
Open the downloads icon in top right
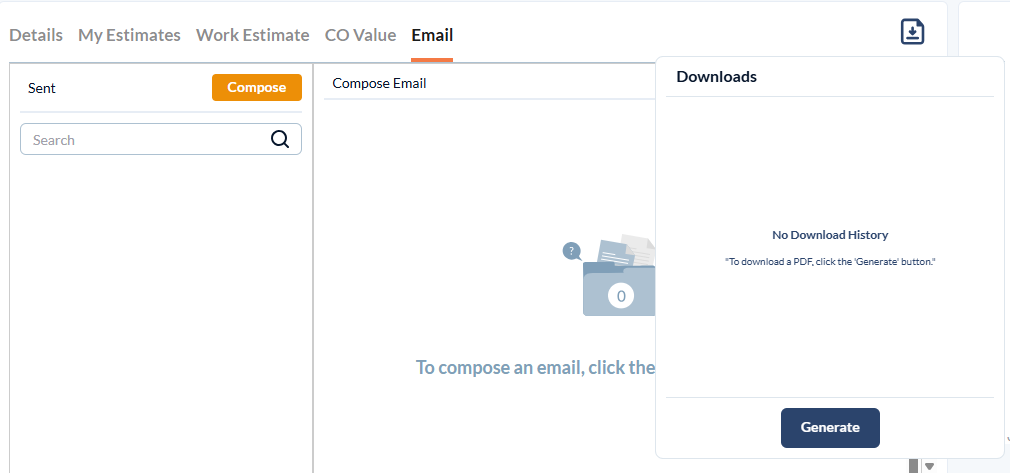click(912, 32)
